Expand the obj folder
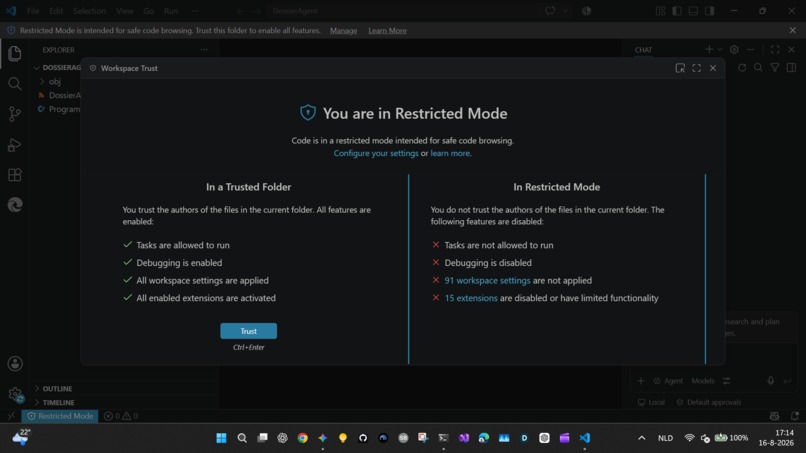The image size is (806, 453). coord(56,81)
